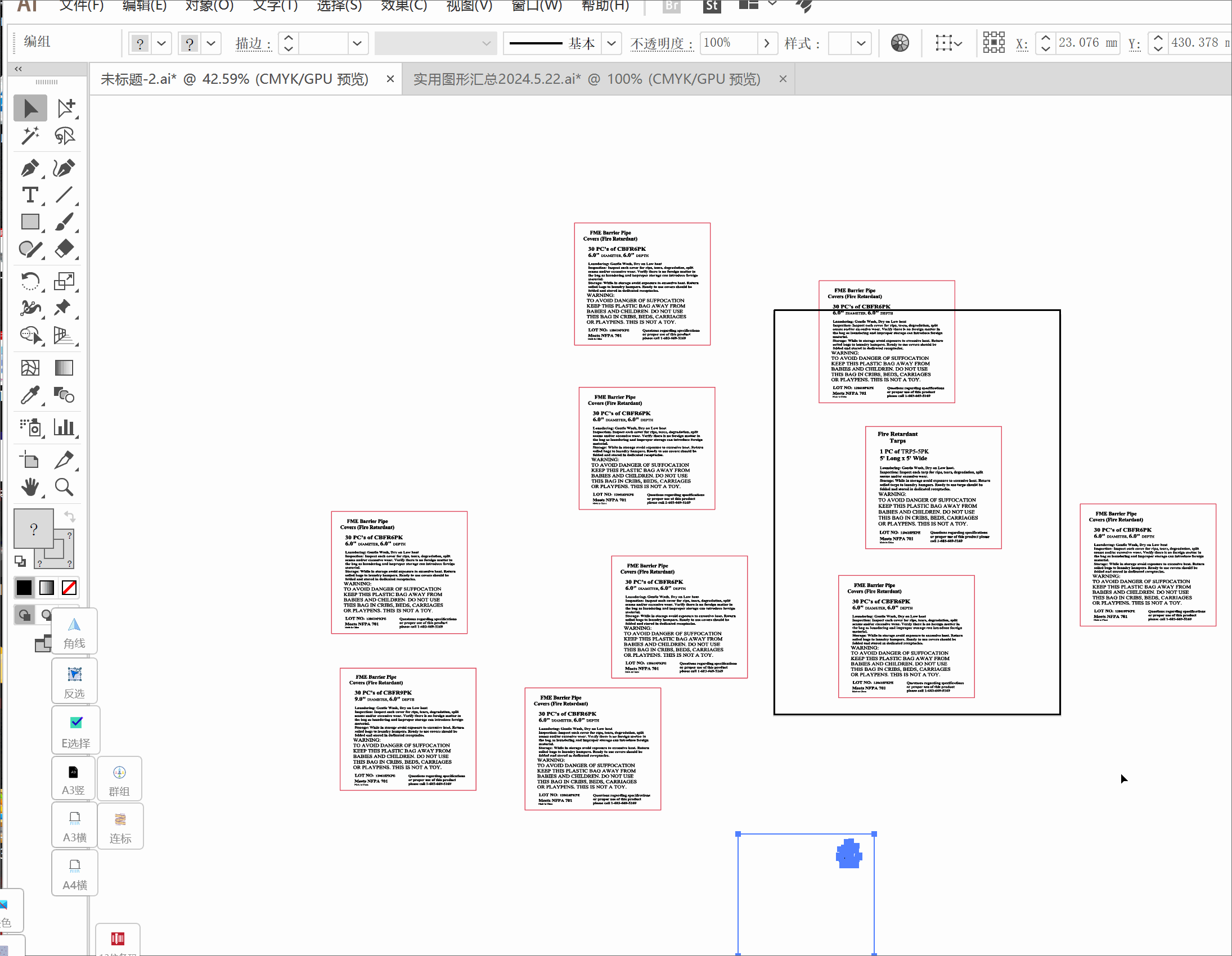
Task: Open the 基本 brush definition dropdown
Action: [x=611, y=43]
